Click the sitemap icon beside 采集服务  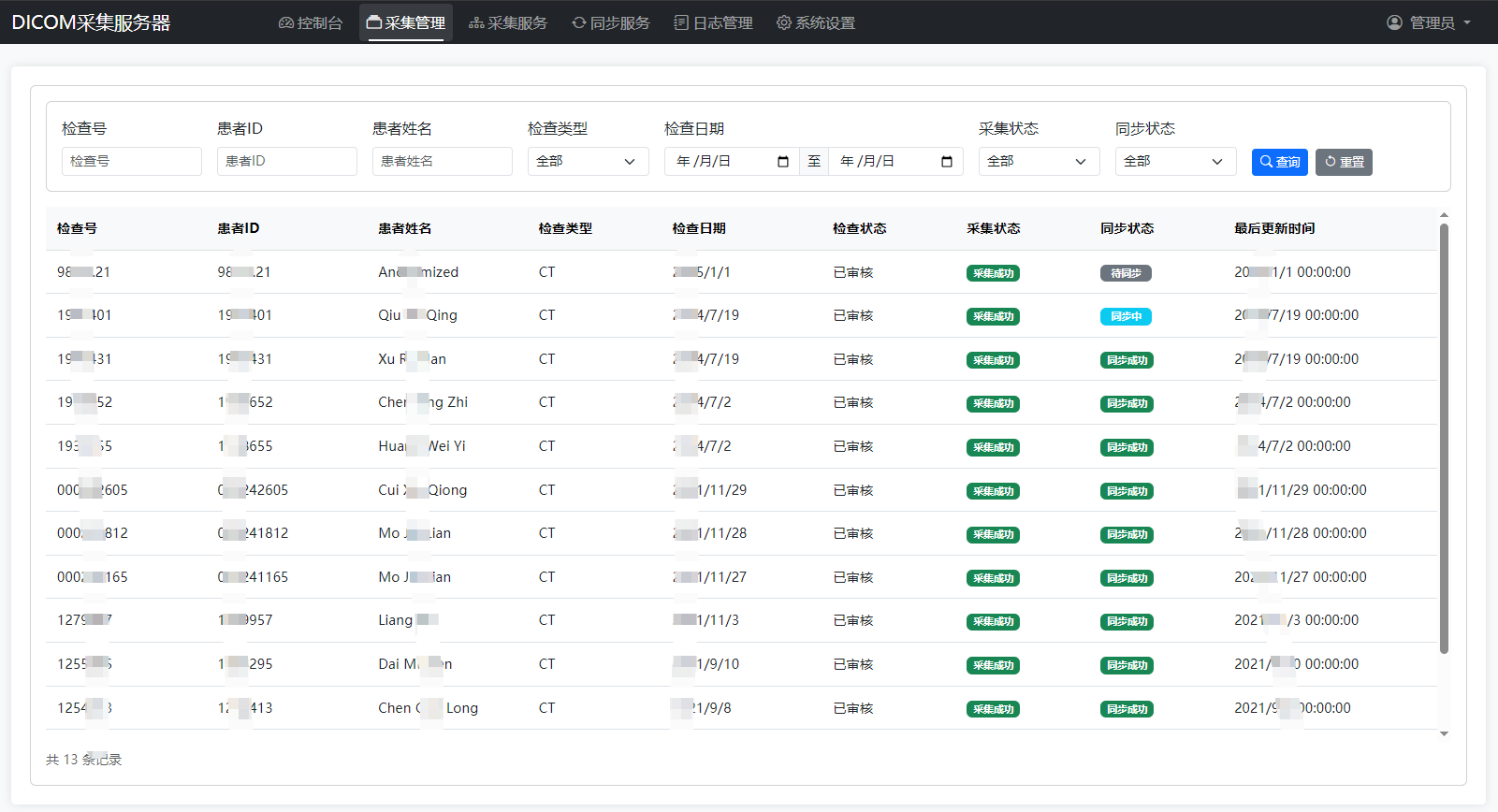(476, 22)
